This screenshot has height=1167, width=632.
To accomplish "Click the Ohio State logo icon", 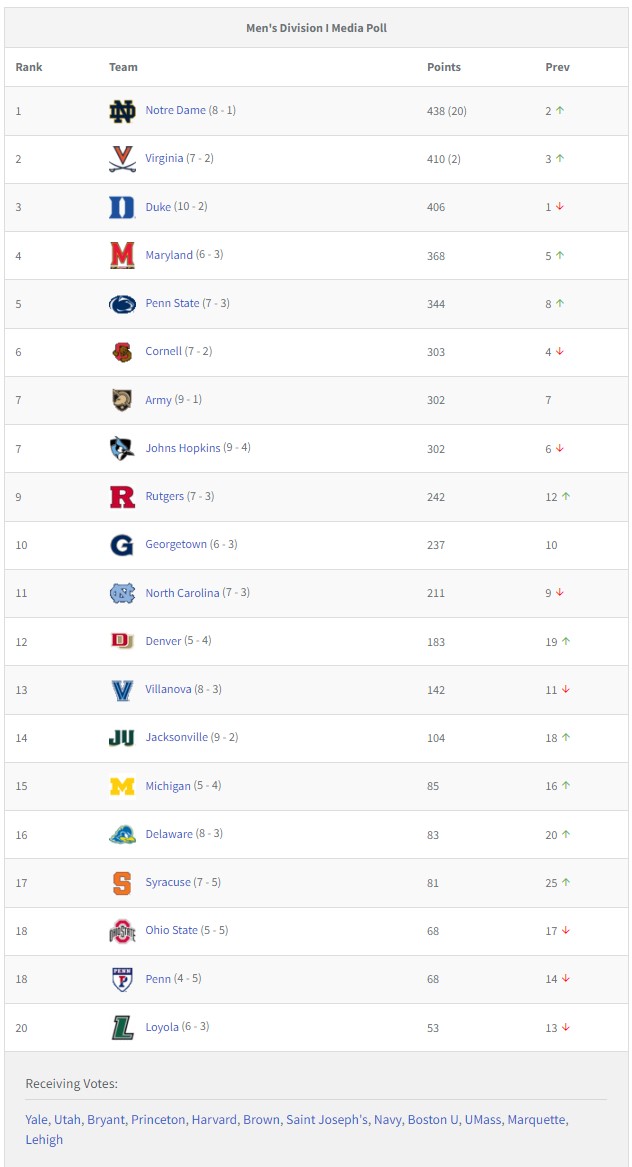I will (x=122, y=931).
